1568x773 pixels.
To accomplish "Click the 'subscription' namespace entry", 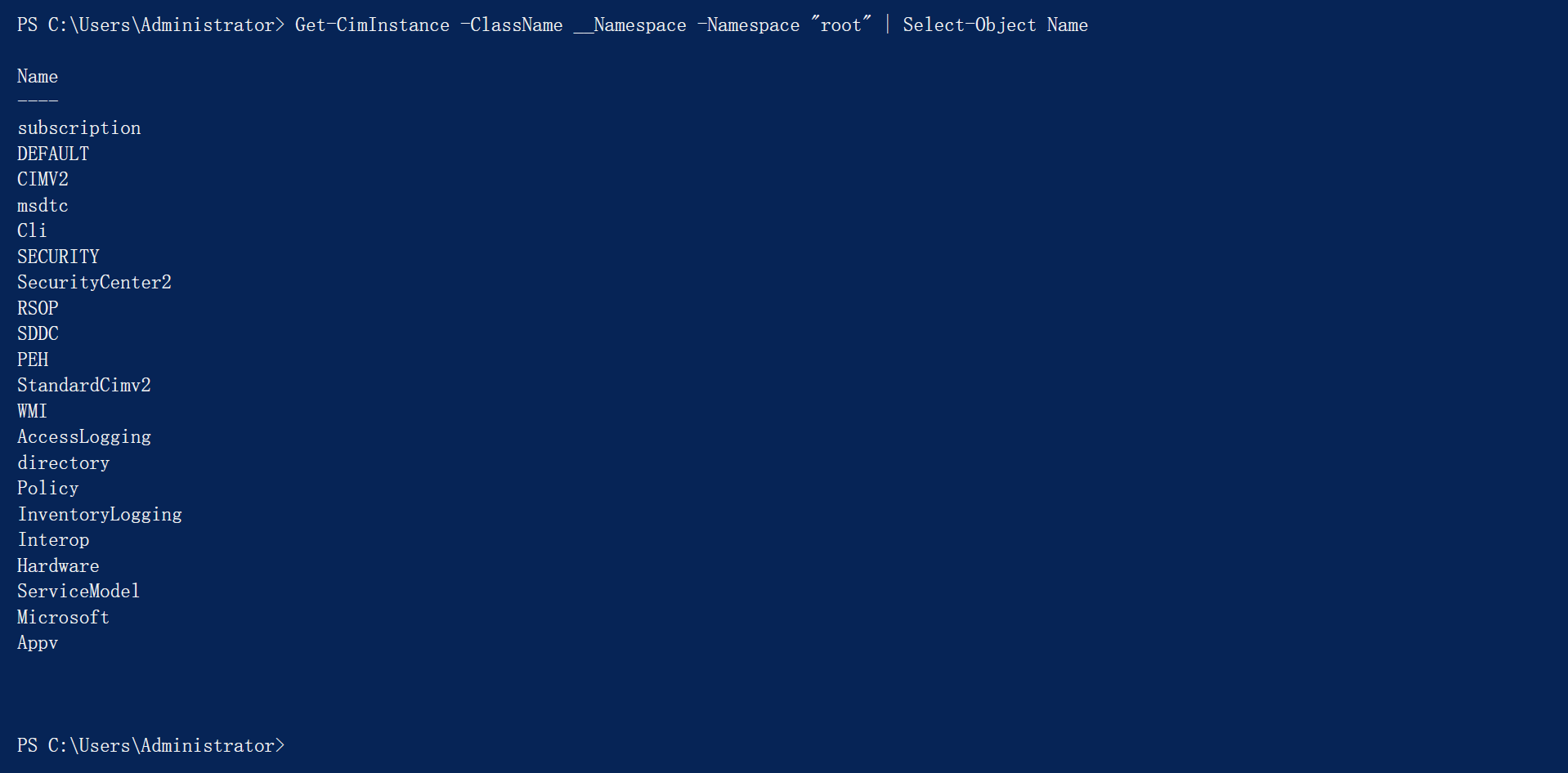I will (x=79, y=128).
